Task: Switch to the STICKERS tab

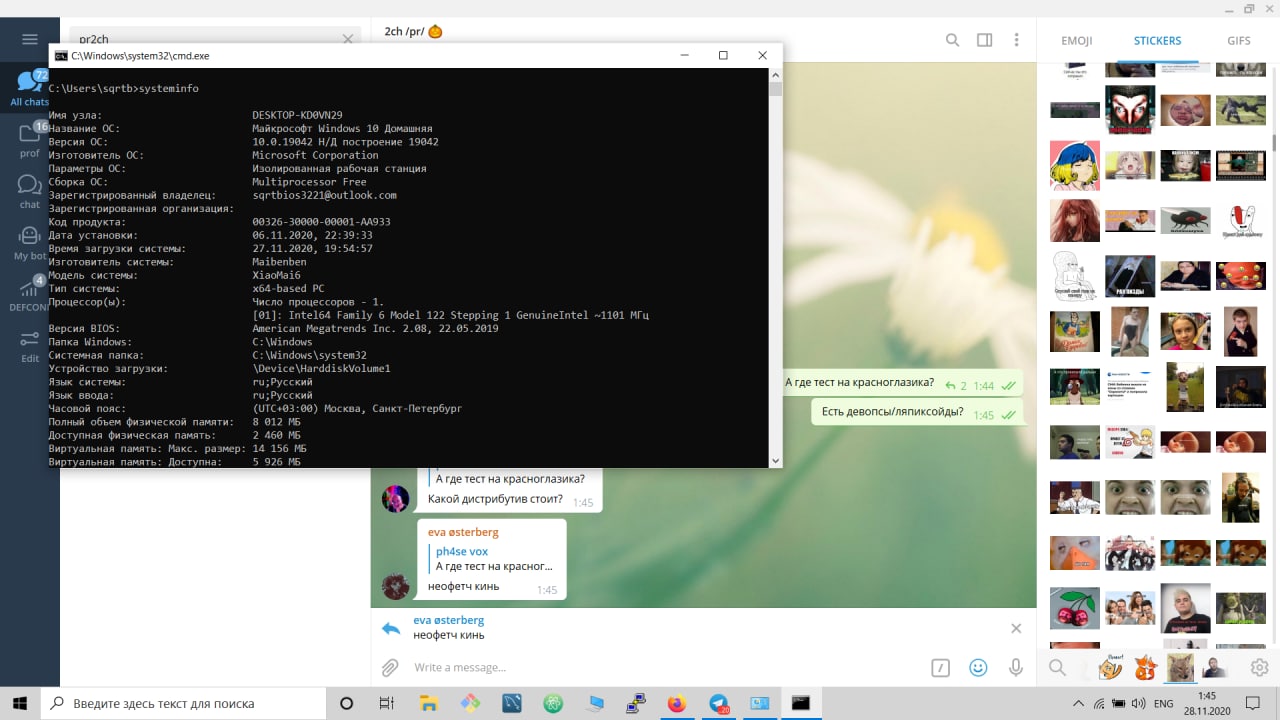Action: click(1157, 41)
